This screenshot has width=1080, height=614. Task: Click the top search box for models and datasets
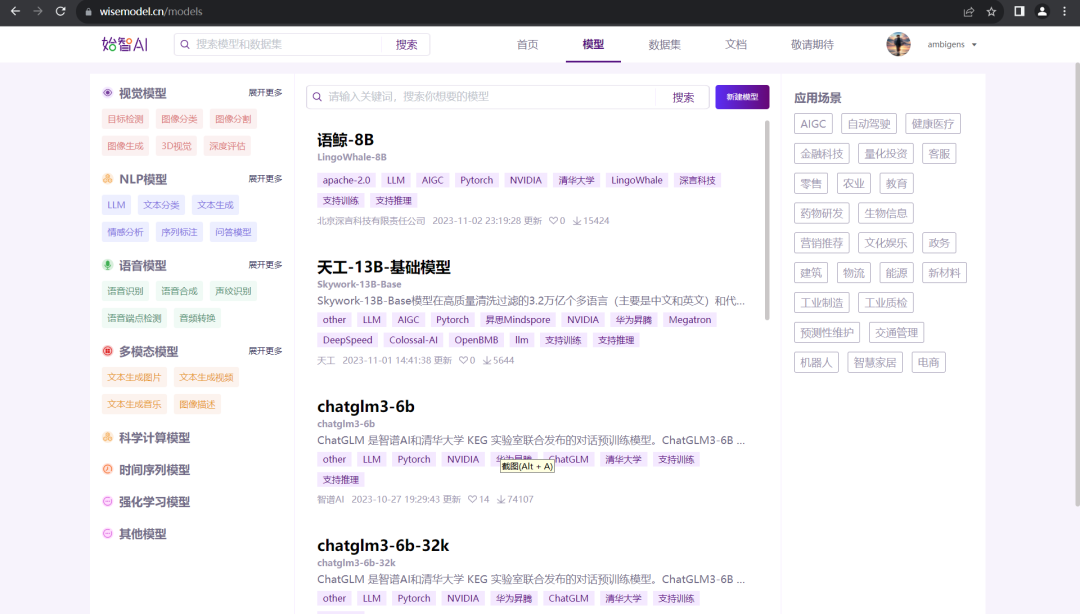point(279,44)
